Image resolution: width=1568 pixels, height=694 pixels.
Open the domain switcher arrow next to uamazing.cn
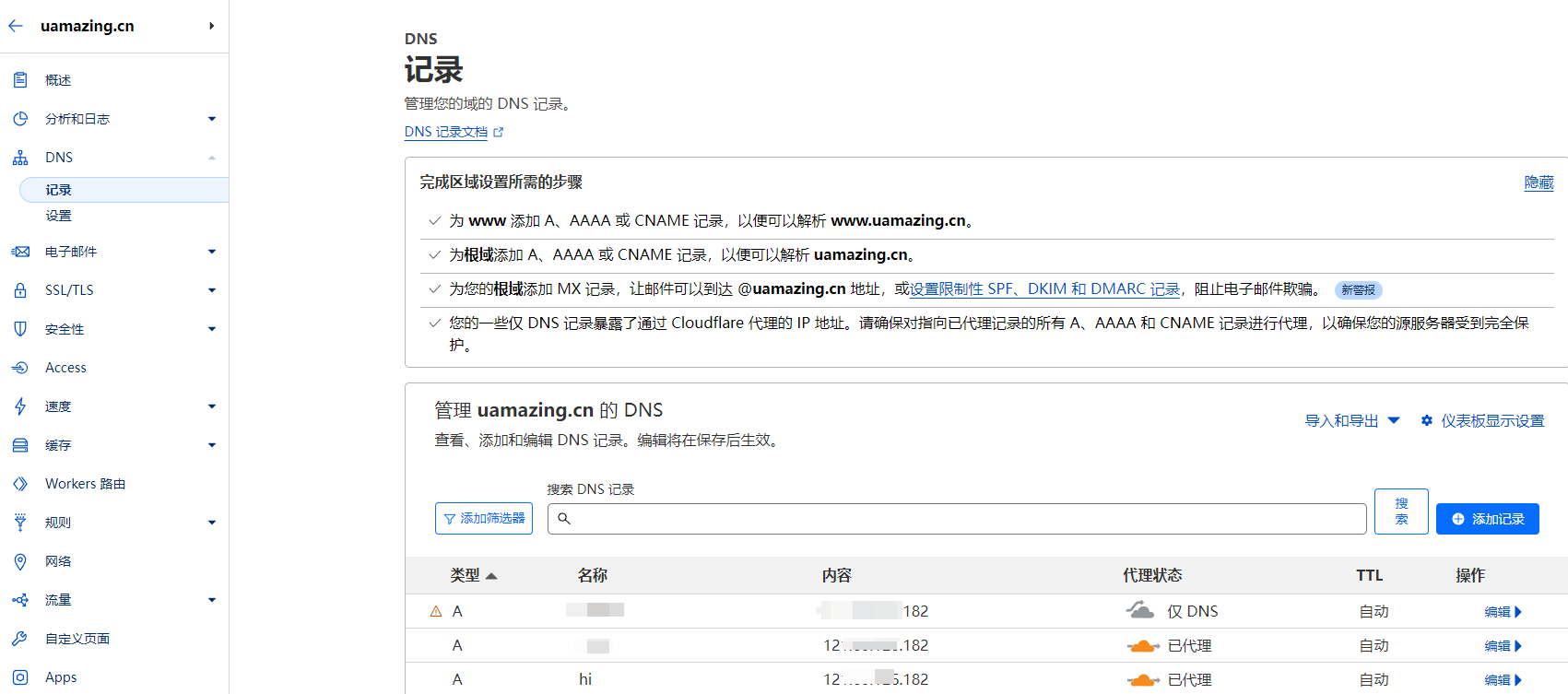(211, 26)
